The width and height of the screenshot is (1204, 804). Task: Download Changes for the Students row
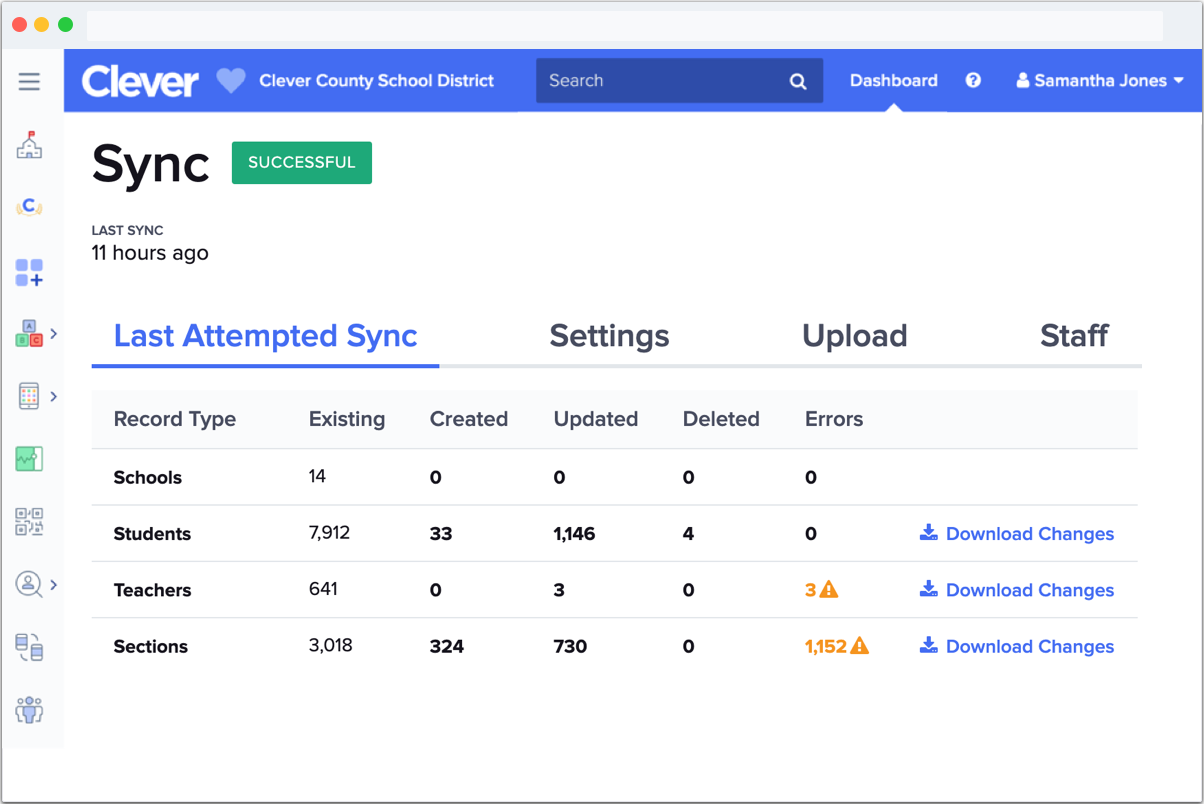tap(1017, 534)
